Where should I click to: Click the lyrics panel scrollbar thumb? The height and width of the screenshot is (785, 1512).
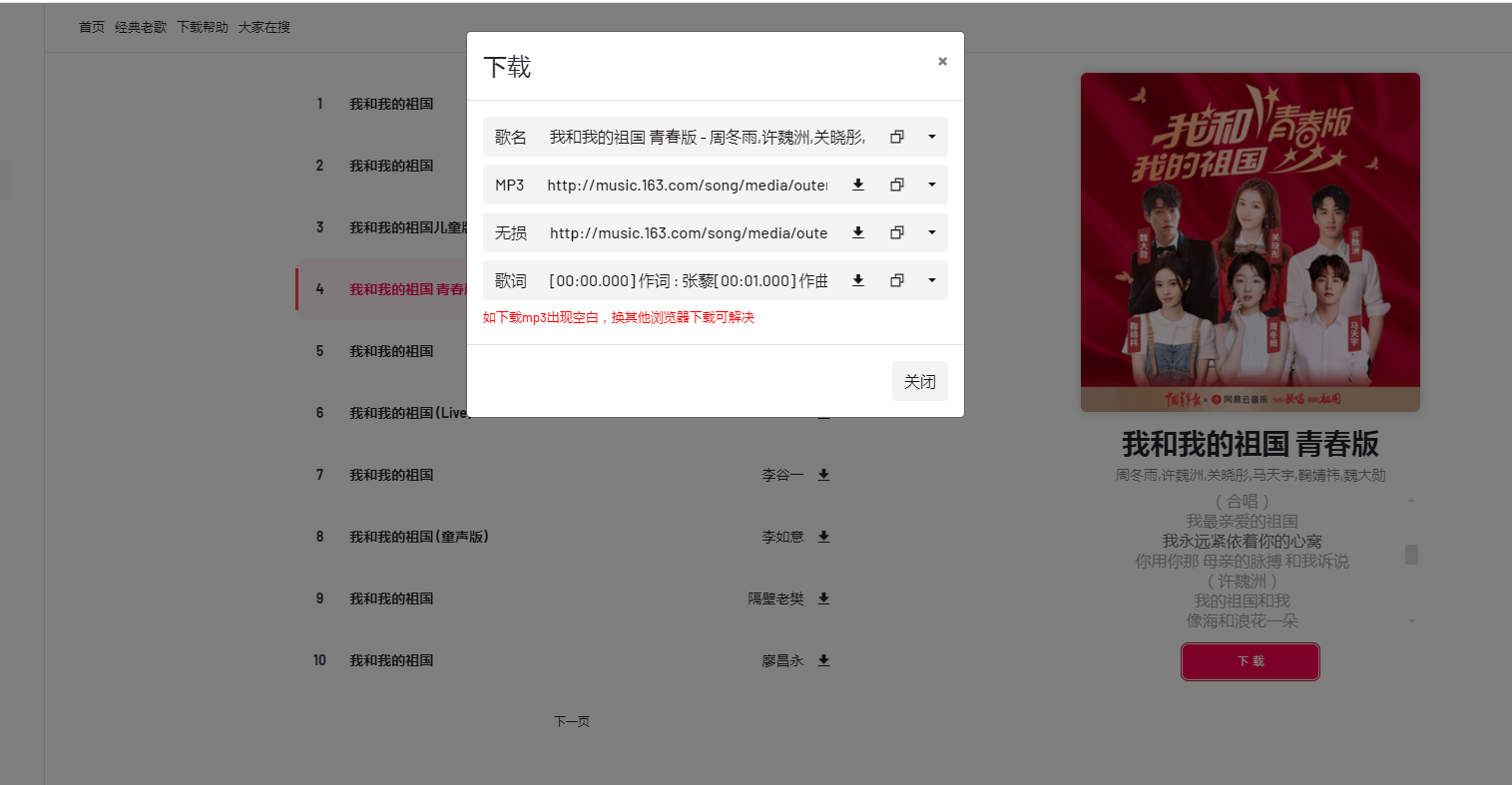[x=1411, y=555]
